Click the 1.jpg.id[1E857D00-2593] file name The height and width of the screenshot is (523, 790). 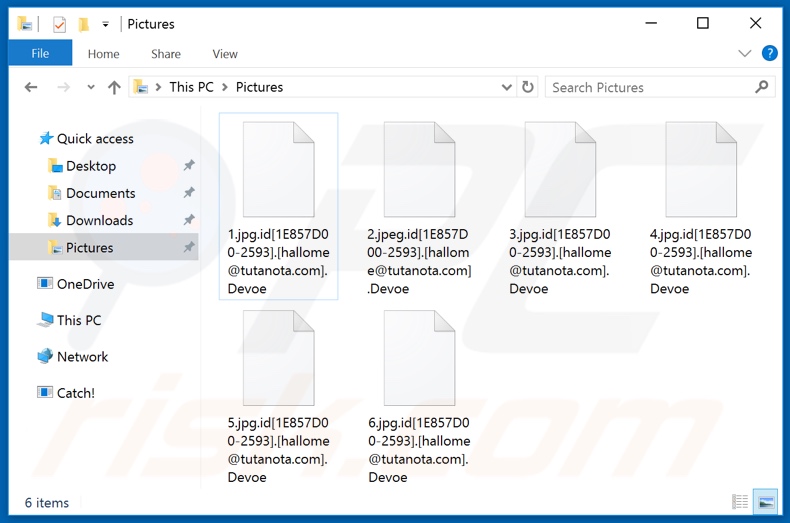click(279, 262)
